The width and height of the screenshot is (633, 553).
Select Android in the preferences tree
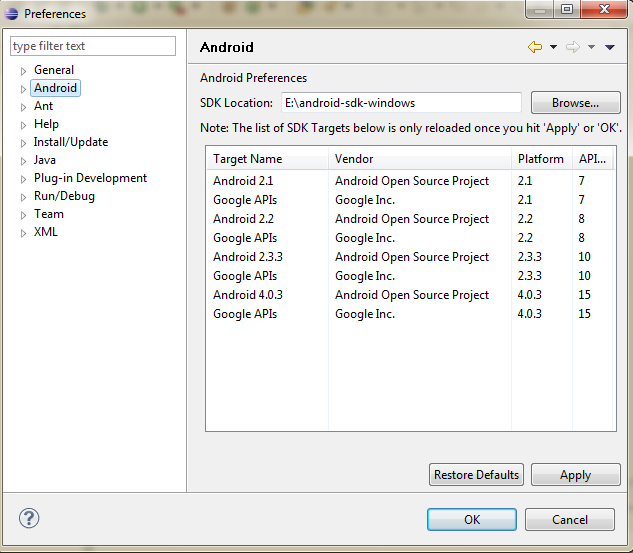click(x=55, y=88)
